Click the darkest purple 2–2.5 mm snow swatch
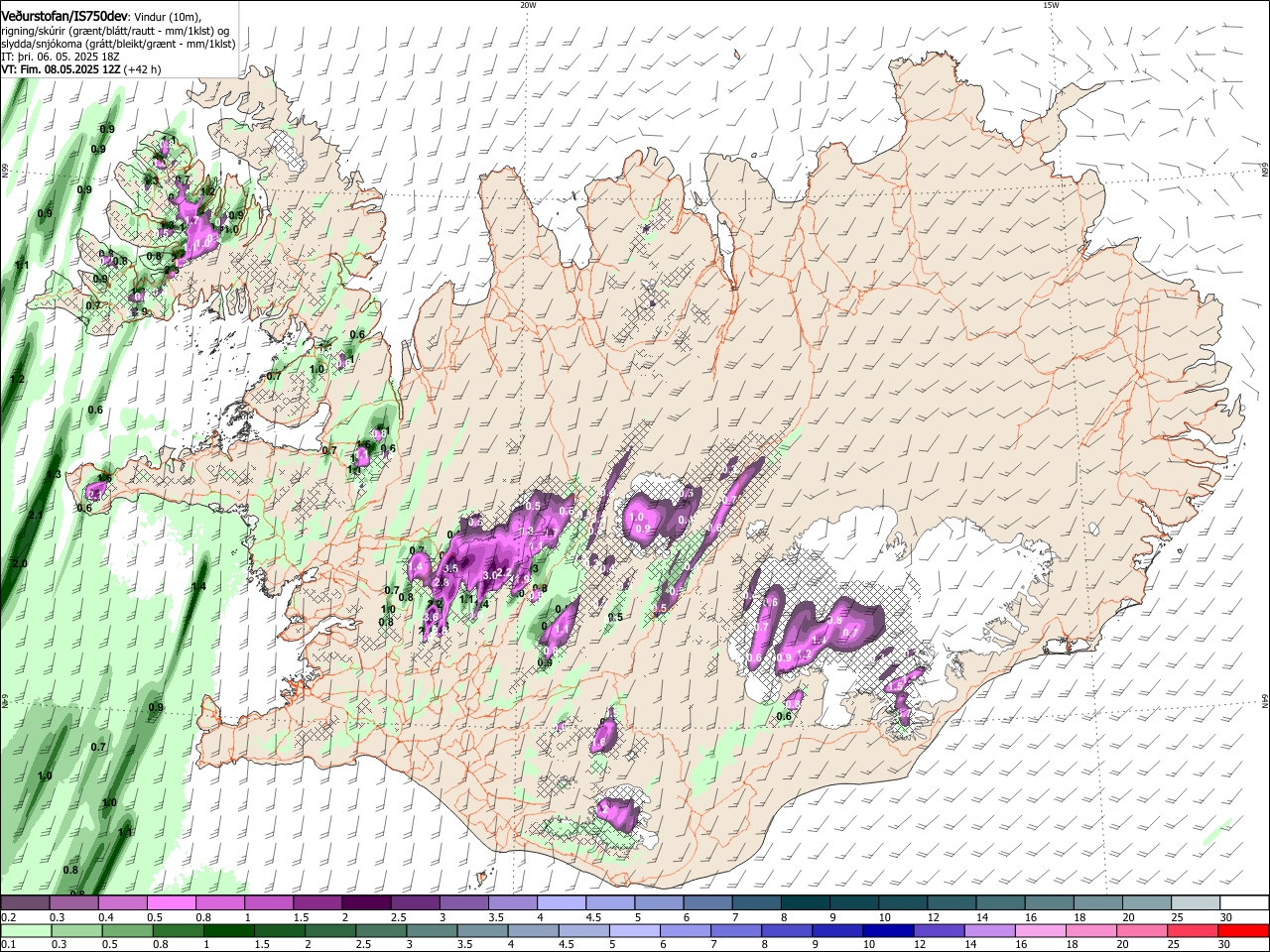Screen dimensions: 1270x952 [x=366, y=902]
